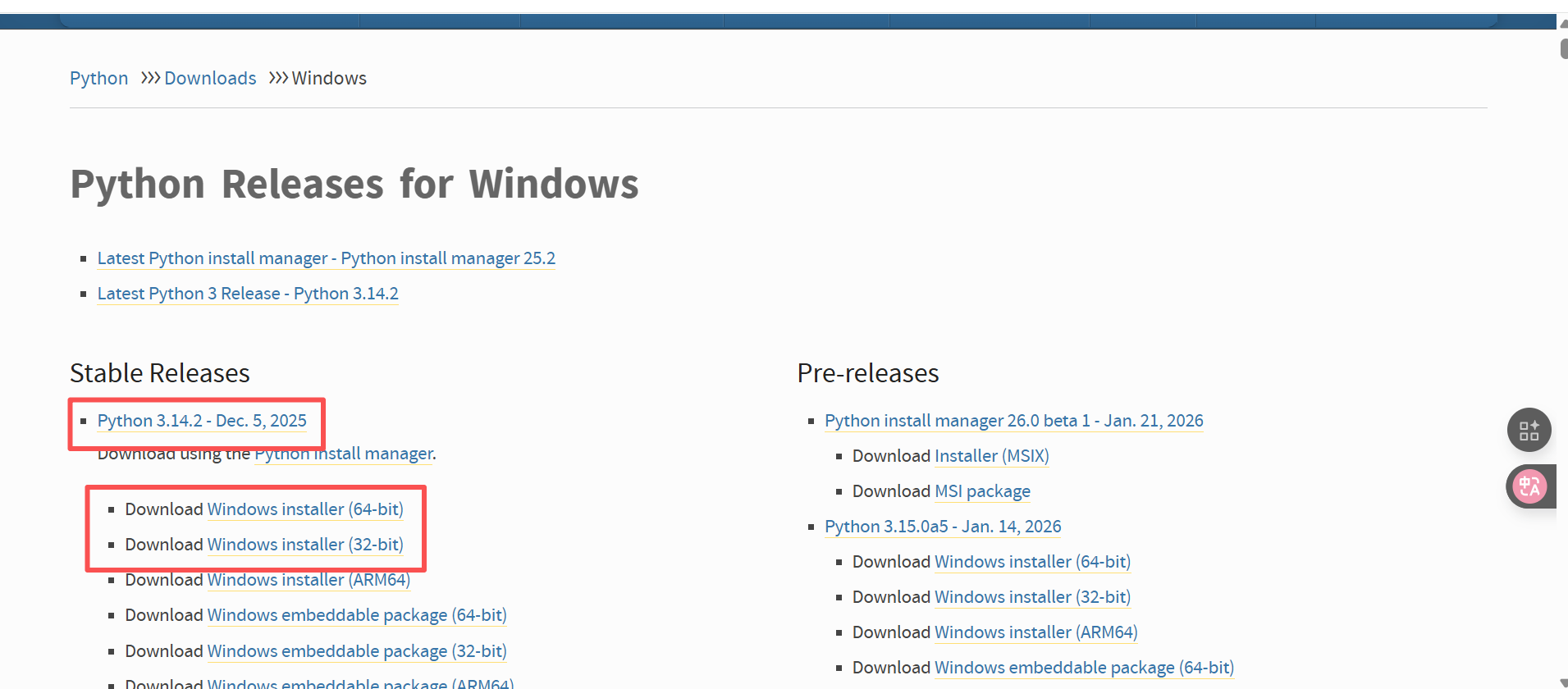This screenshot has height=689, width=1568.
Task: Open the grid apps floating icon
Action: [1529, 430]
